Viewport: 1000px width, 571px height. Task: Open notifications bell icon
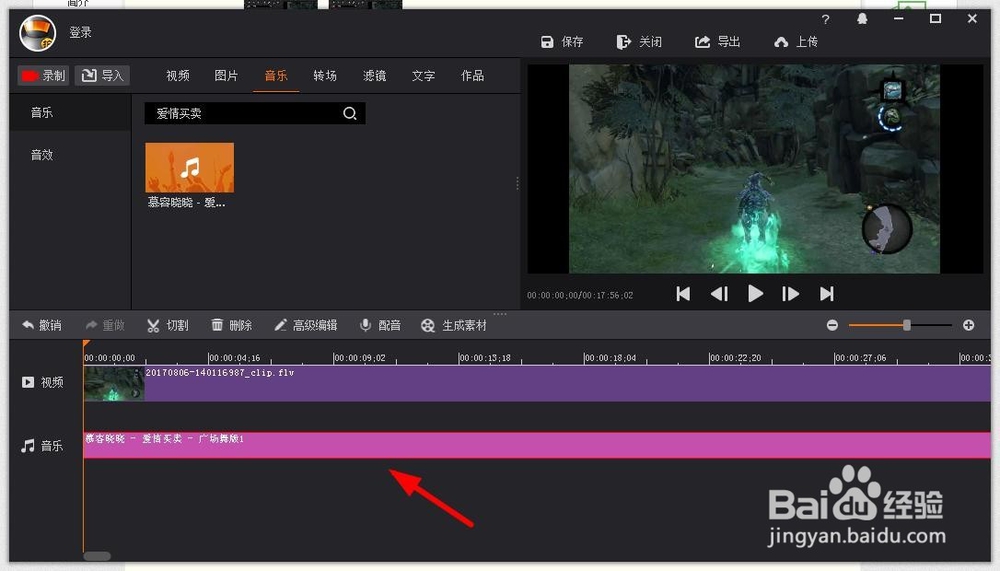point(862,19)
